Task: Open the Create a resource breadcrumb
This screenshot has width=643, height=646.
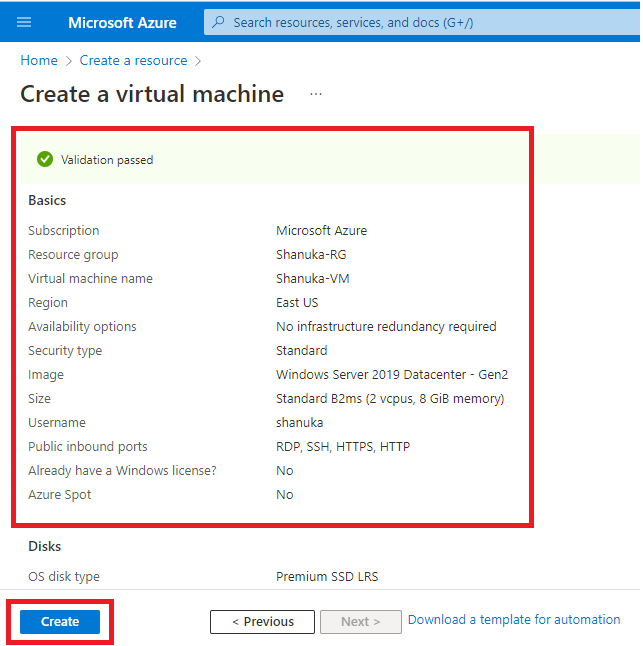Action: pyautogui.click(x=133, y=61)
